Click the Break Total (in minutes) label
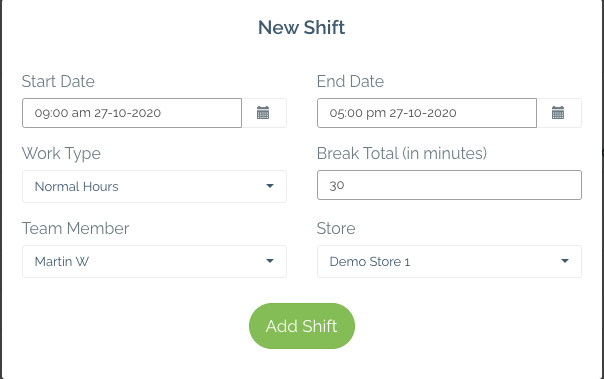This screenshot has height=379, width=604. pos(402,153)
